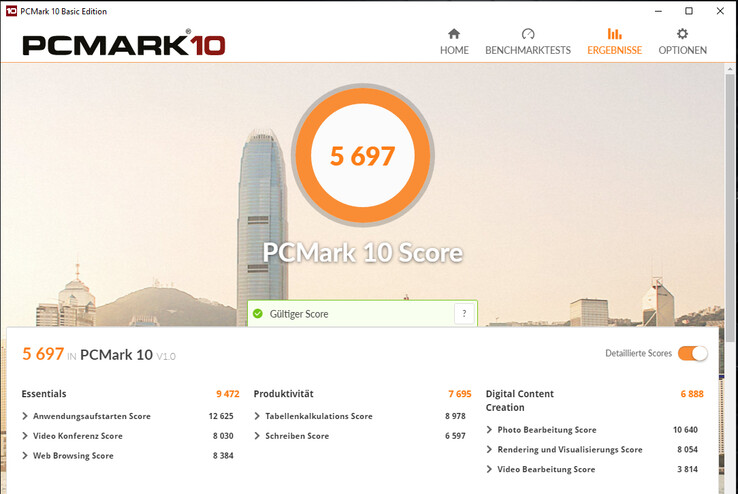This screenshot has height=494, width=738.
Task: Click the Produktivität heading
Action: click(283, 394)
